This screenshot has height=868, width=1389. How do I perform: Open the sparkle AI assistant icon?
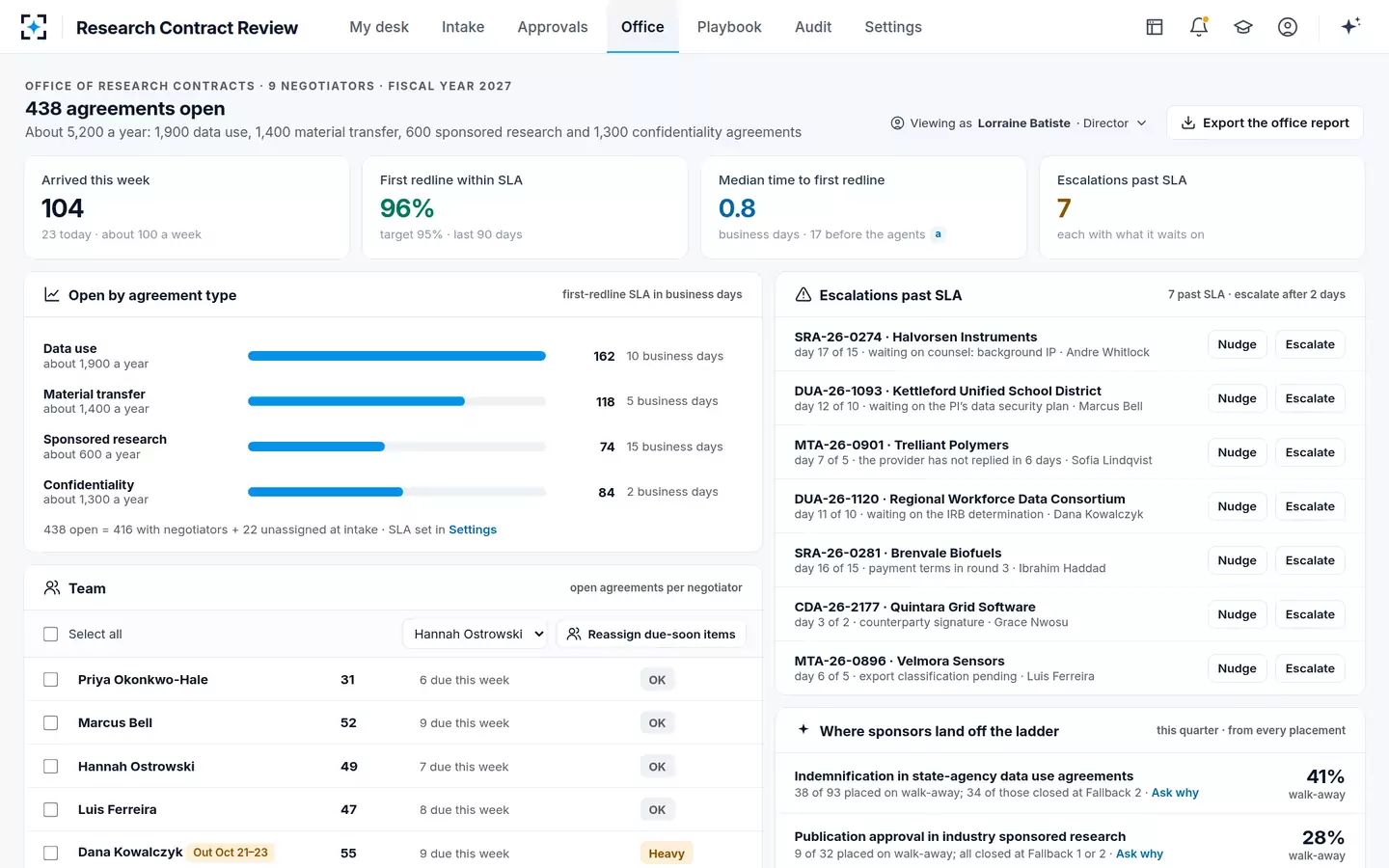click(x=1350, y=26)
